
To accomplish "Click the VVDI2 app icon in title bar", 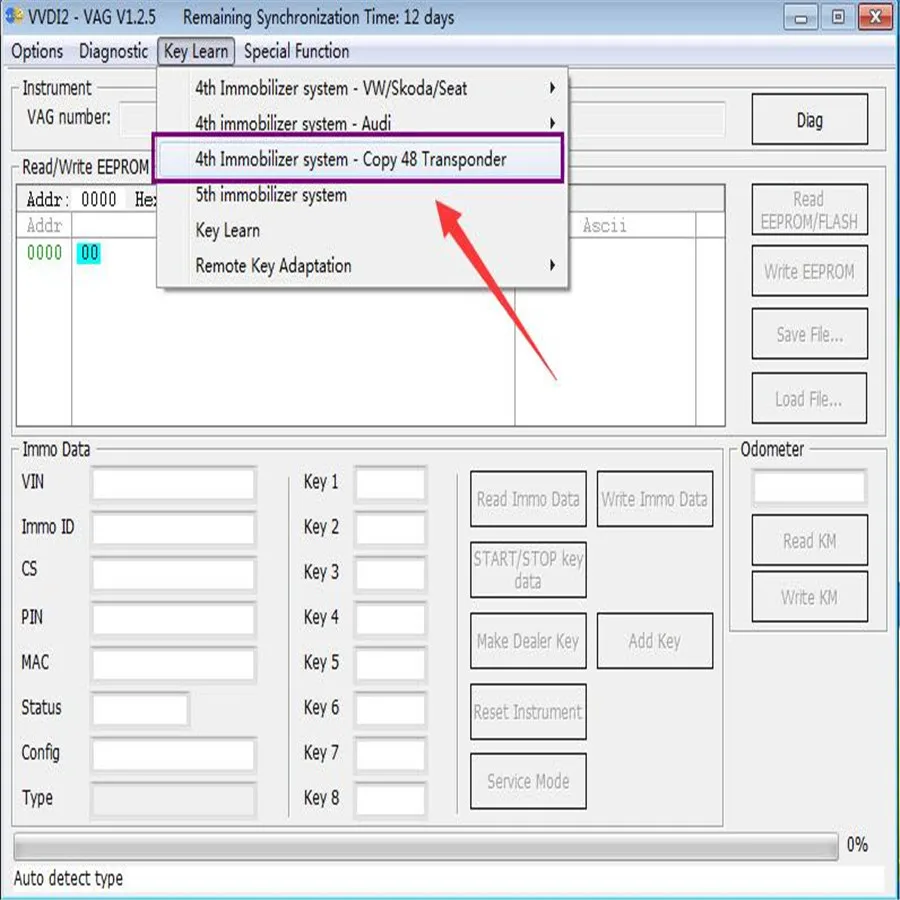I will (13, 16).
